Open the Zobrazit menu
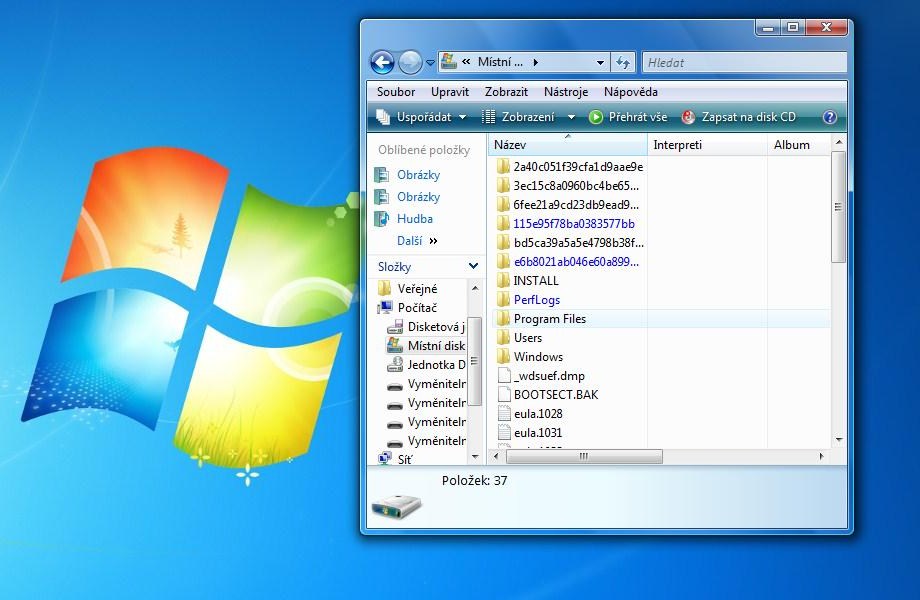The width and height of the screenshot is (920, 600). pyautogui.click(x=506, y=91)
